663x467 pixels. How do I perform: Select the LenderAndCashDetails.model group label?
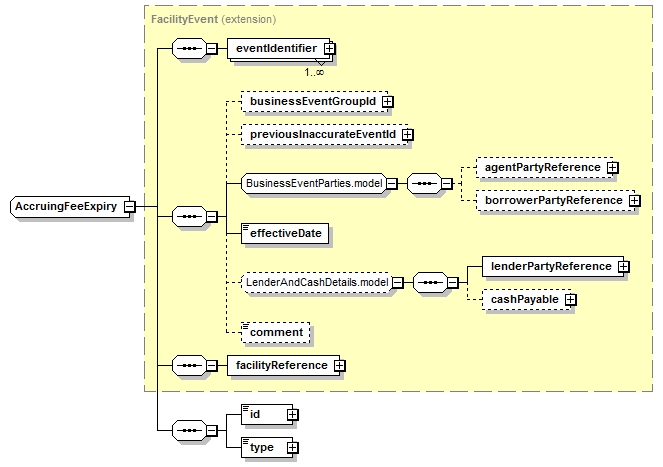click(x=317, y=282)
